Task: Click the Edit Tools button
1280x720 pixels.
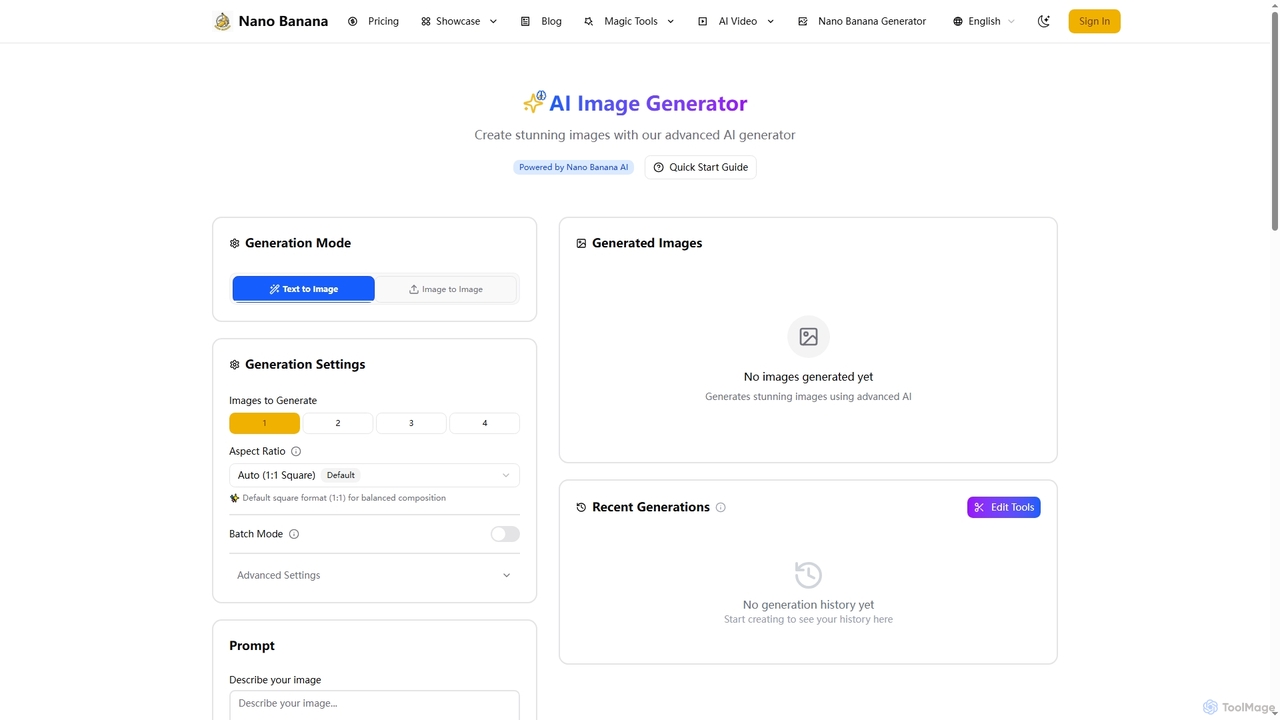Action: tap(1004, 507)
